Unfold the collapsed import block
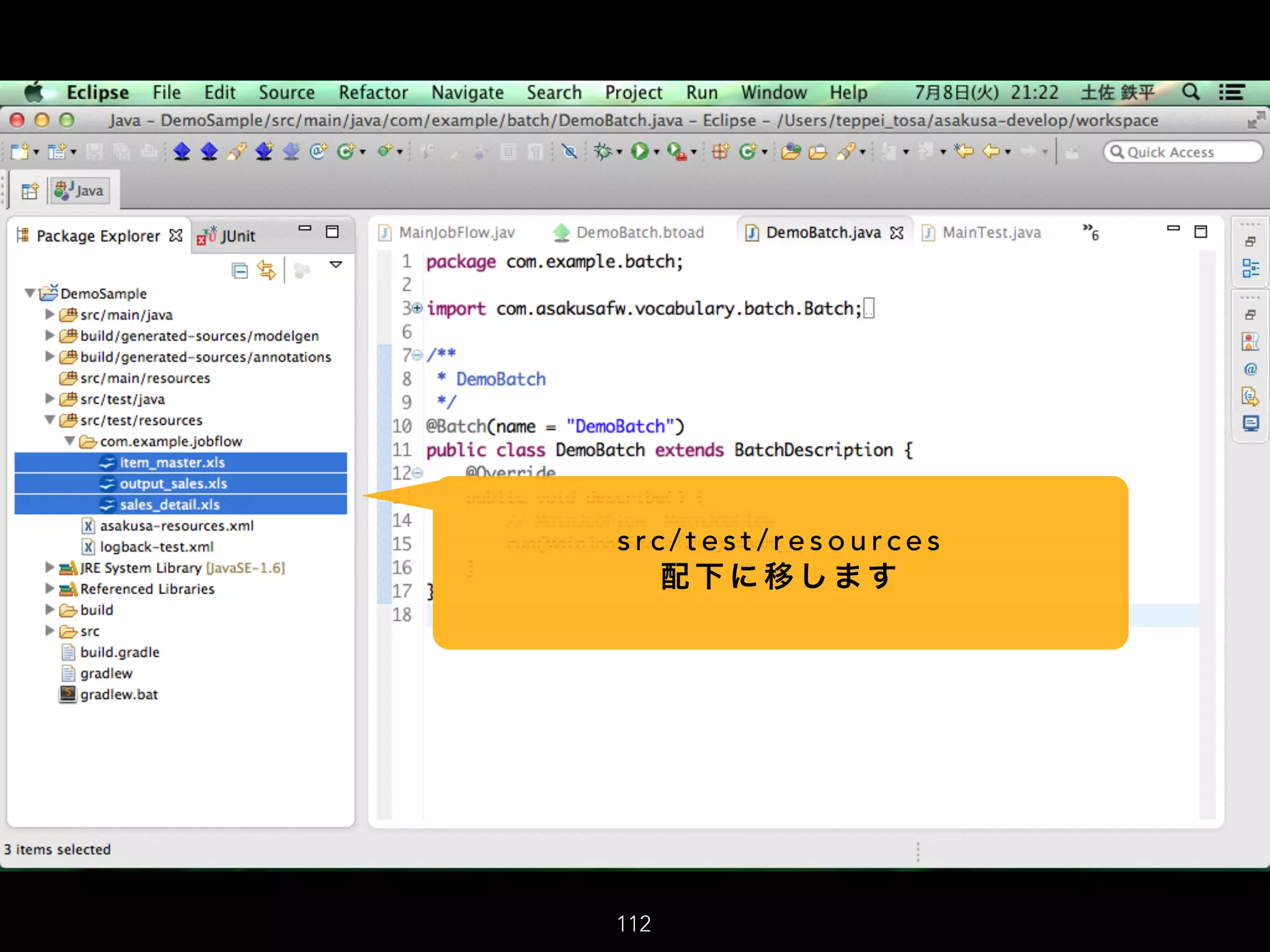Image resolution: width=1270 pixels, height=952 pixels. (x=417, y=308)
